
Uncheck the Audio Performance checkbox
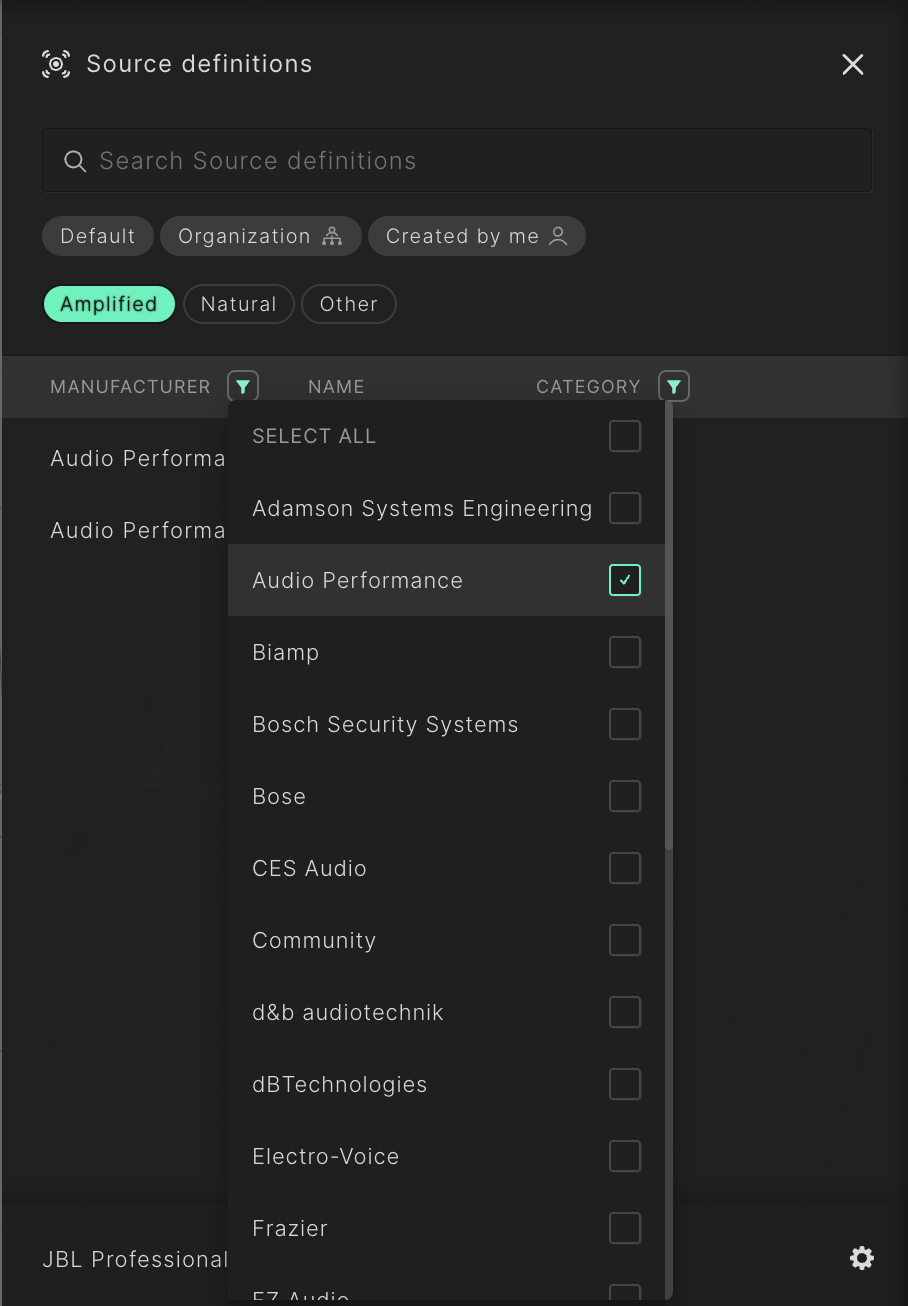625,580
